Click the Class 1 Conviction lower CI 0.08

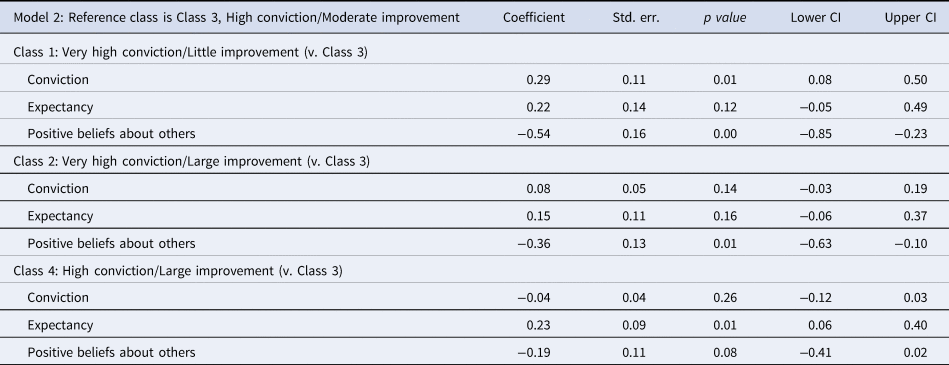pyautogui.click(x=819, y=80)
